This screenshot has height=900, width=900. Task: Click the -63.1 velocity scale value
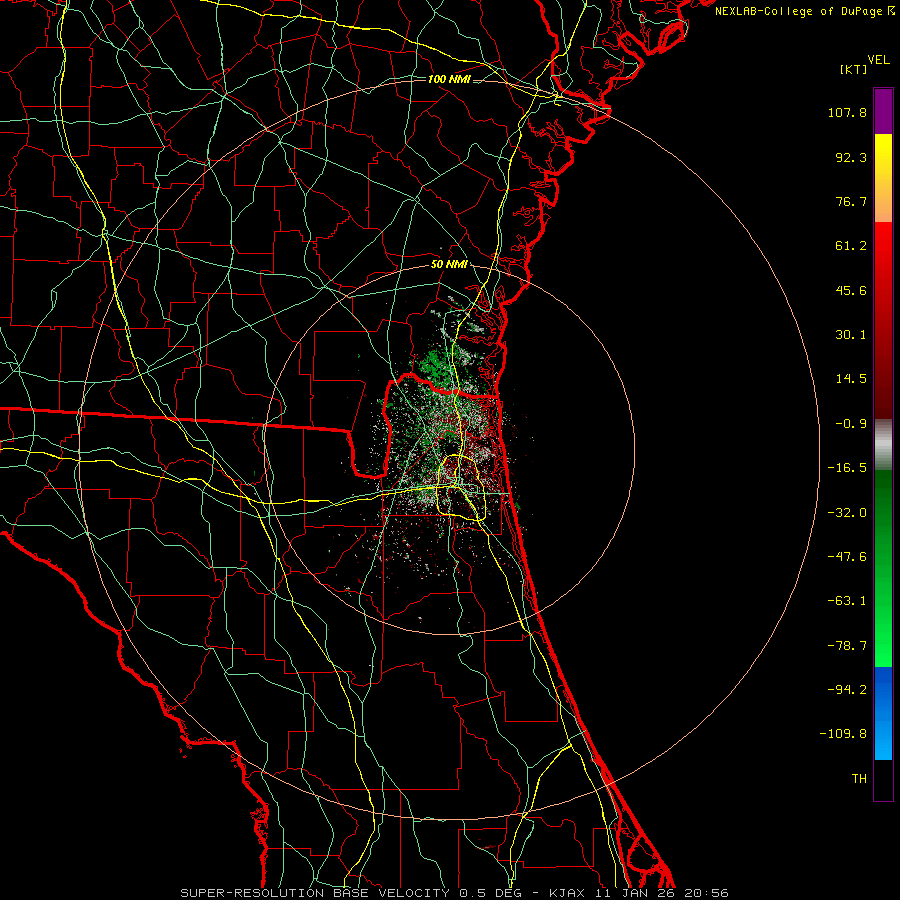[x=847, y=601]
